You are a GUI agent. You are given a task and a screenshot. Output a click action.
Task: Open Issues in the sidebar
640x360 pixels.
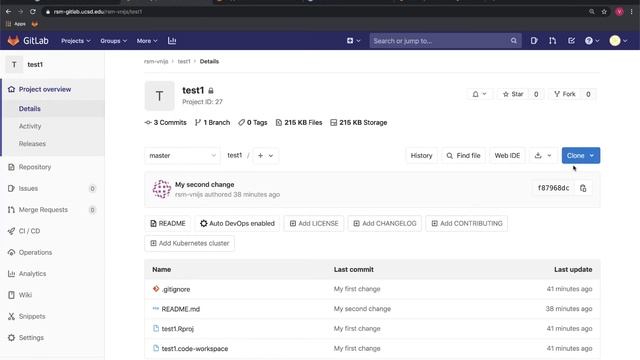point(28,189)
